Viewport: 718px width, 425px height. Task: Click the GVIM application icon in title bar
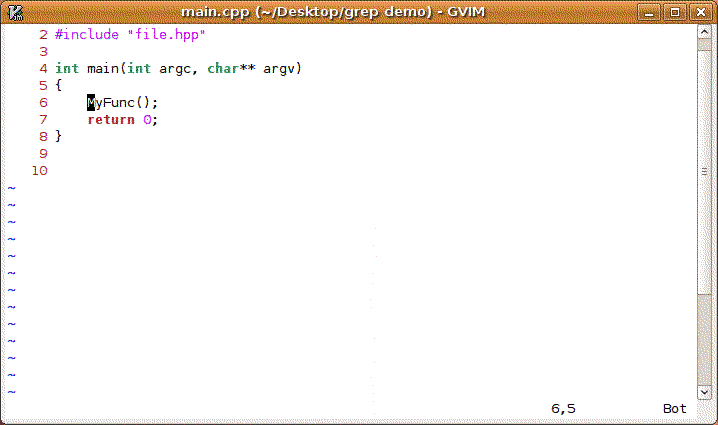click(15, 12)
